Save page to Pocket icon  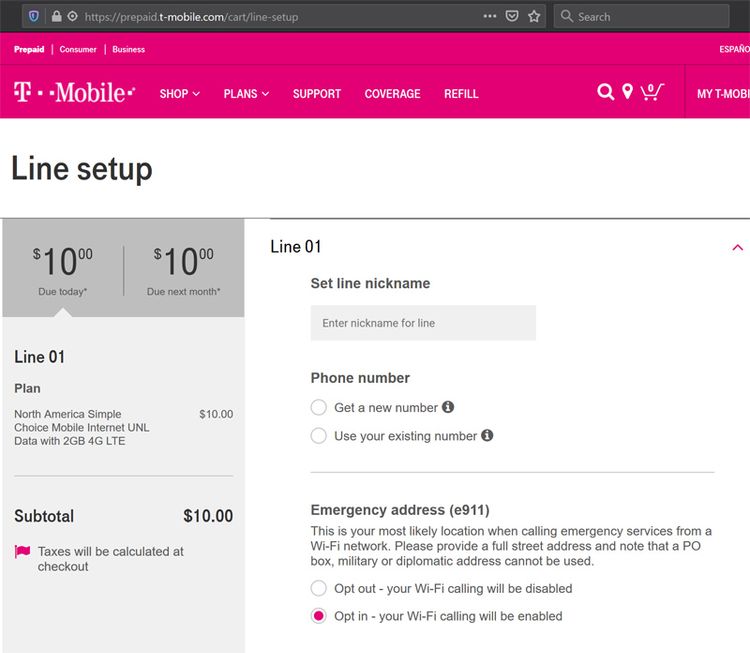point(512,16)
